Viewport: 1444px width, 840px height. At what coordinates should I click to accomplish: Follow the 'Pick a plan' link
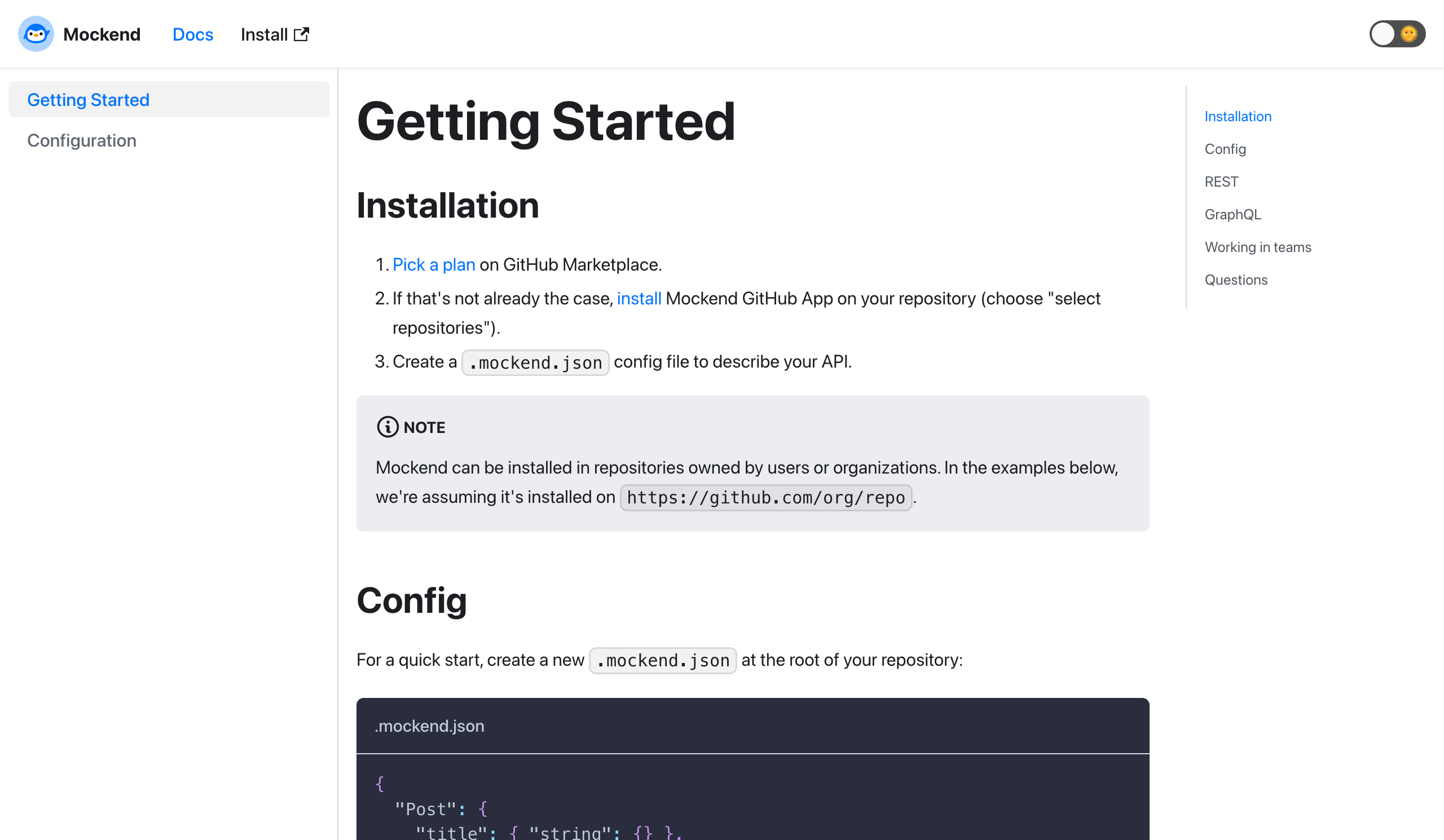434,264
